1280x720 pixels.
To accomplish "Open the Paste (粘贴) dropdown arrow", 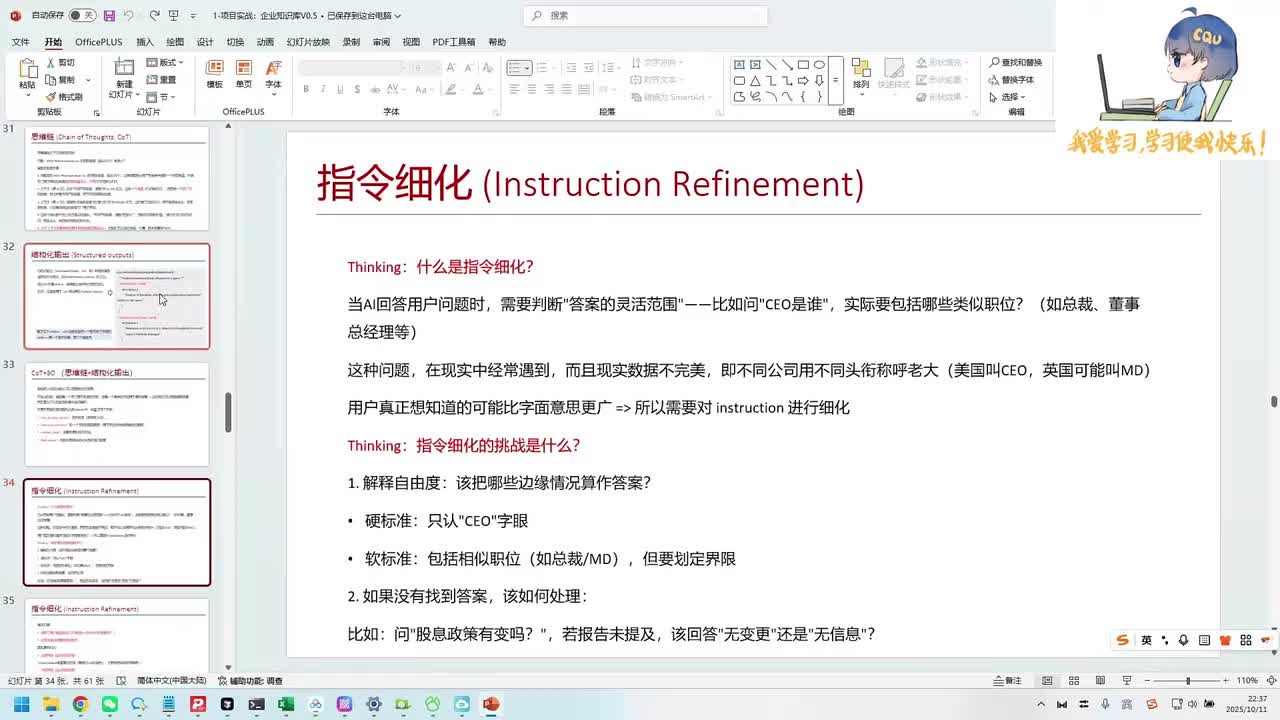I will pyautogui.click(x=28, y=95).
